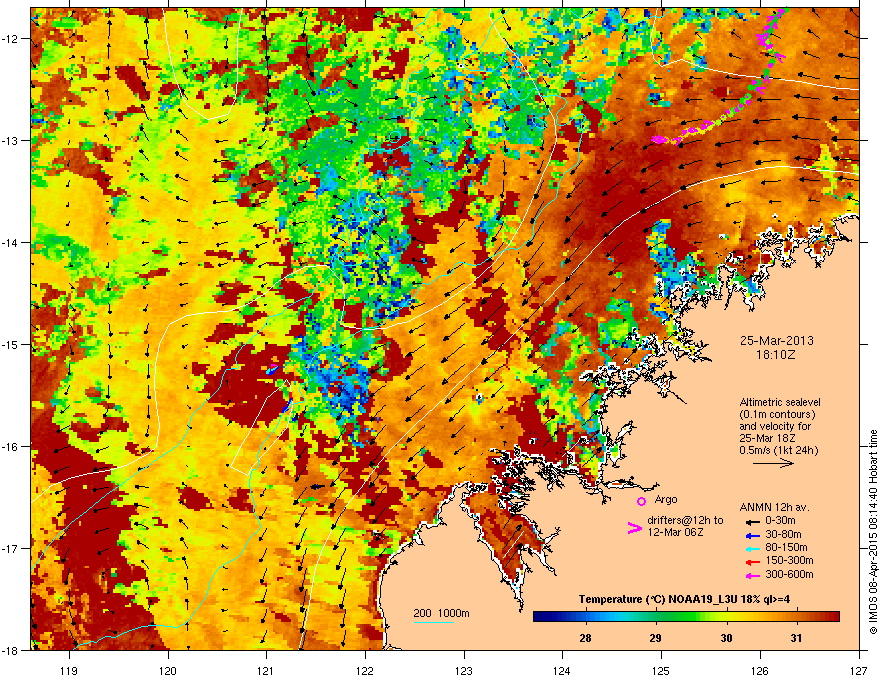
Task: Click the '12-Mar 06Z' legend text
Action: [x=675, y=532]
